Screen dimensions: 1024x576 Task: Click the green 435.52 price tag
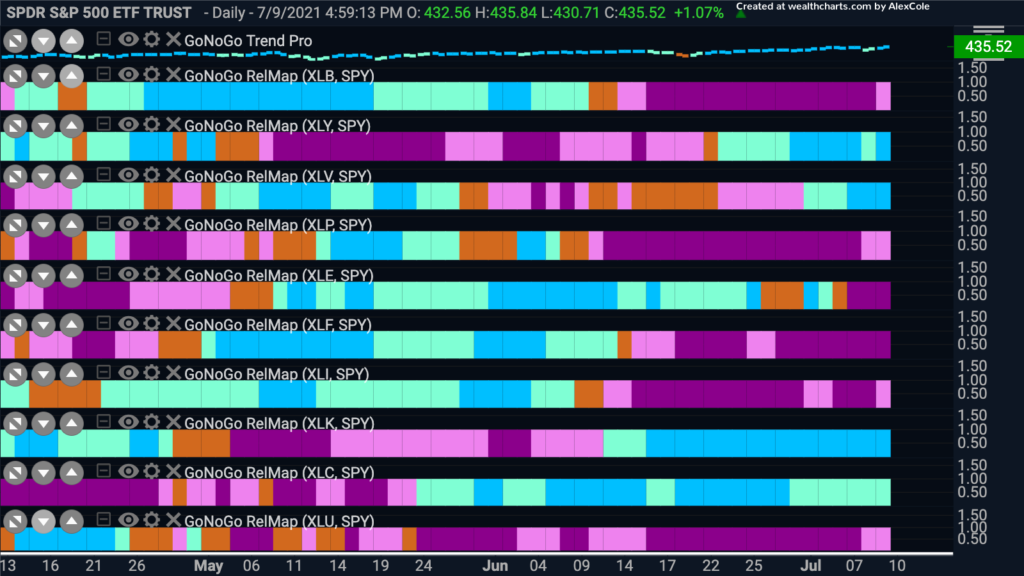coord(988,46)
